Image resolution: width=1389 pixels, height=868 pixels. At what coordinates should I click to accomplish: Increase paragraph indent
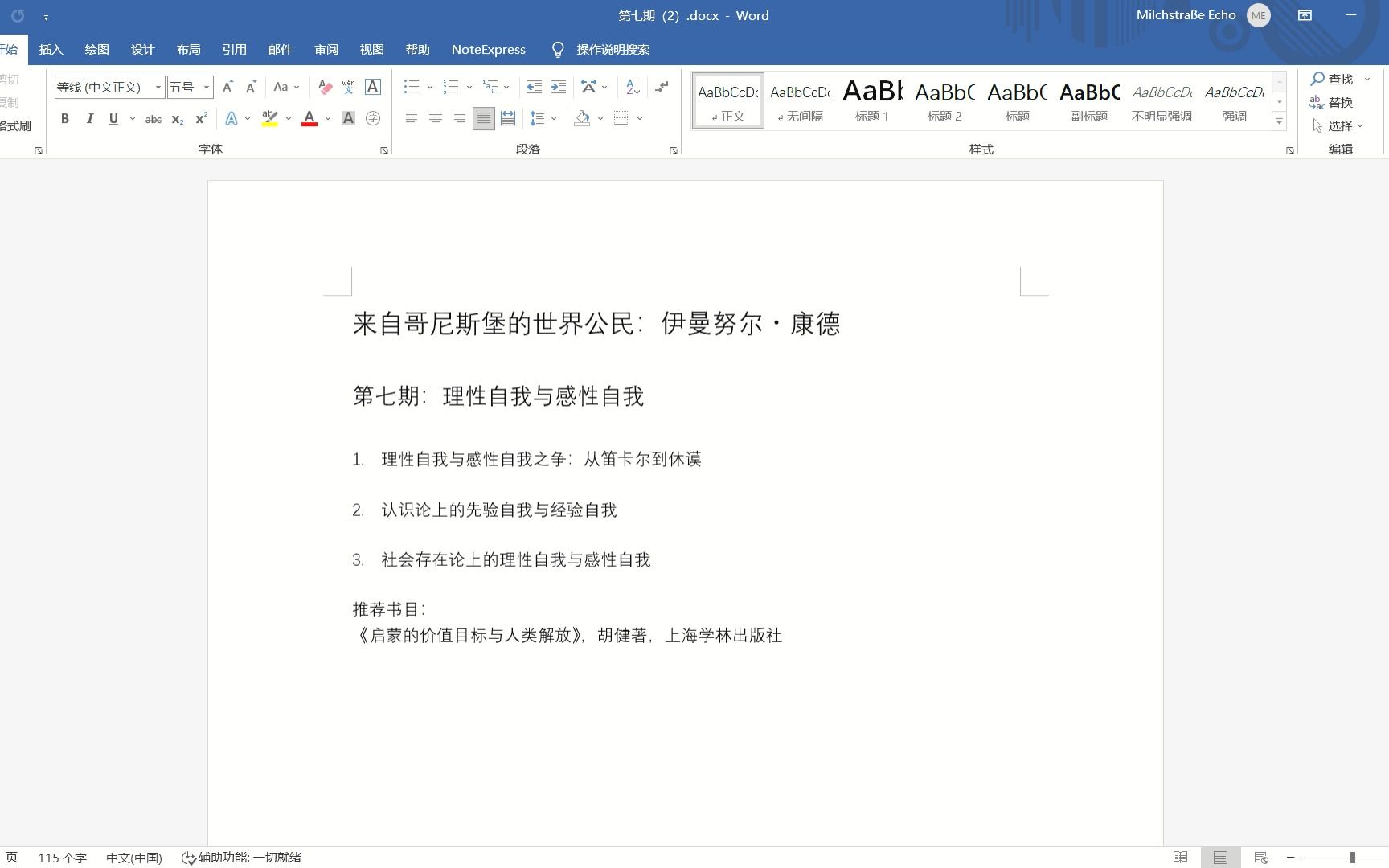(558, 87)
